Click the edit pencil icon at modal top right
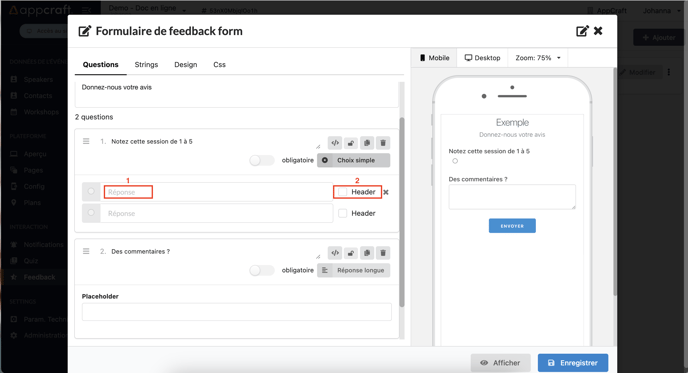Screen dimensions: 688x373 [582, 31]
